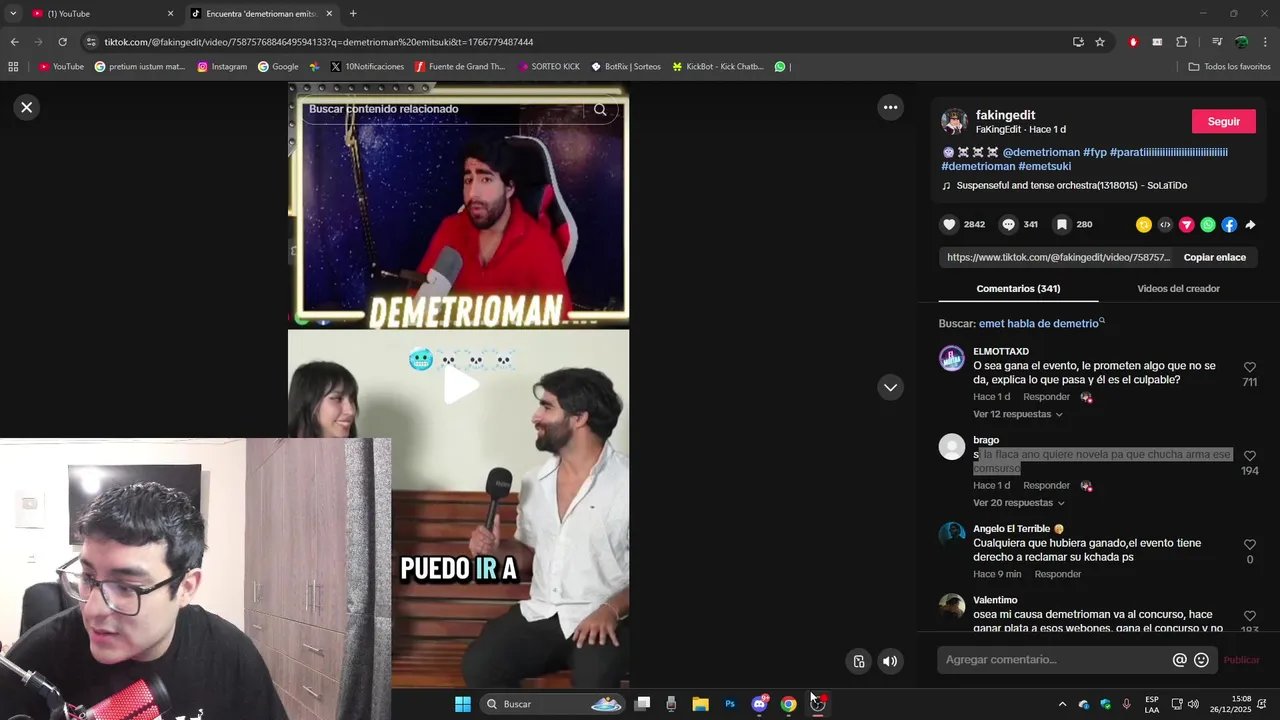Open the BotRix | Sorteos bookmark
Viewport: 1280px width, 720px height.
(626, 67)
